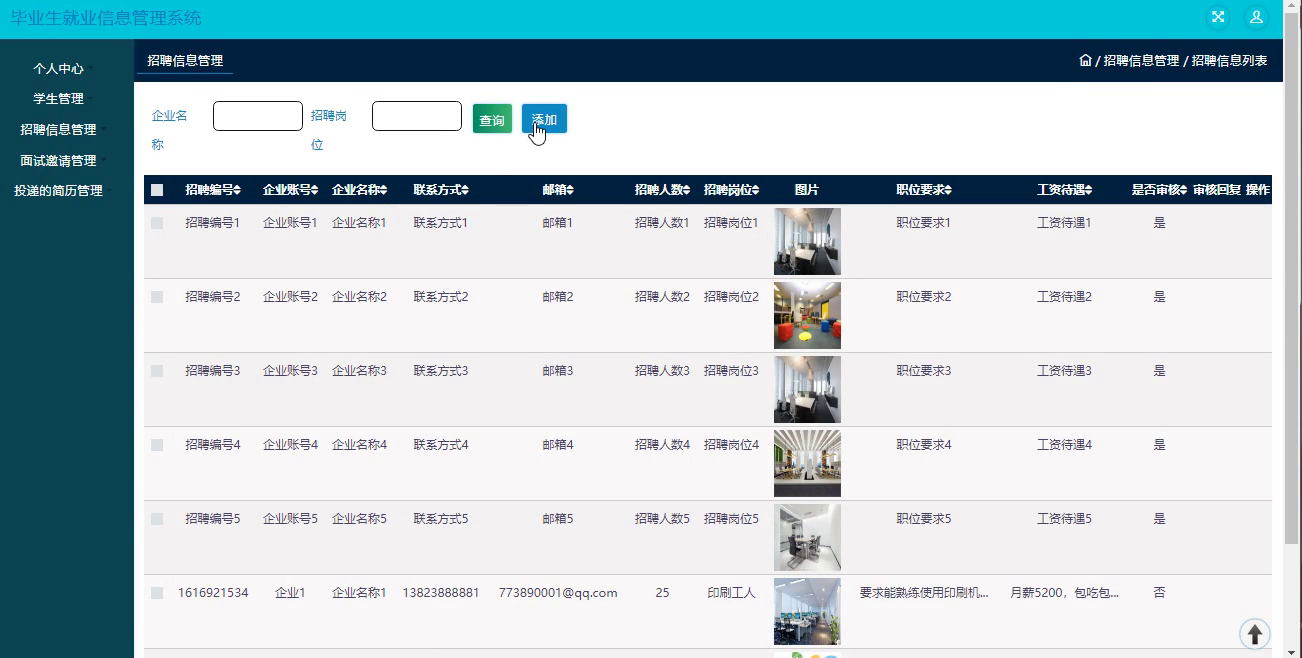Click the 操作 column header
The height and width of the screenshot is (658, 1302).
(x=1258, y=190)
